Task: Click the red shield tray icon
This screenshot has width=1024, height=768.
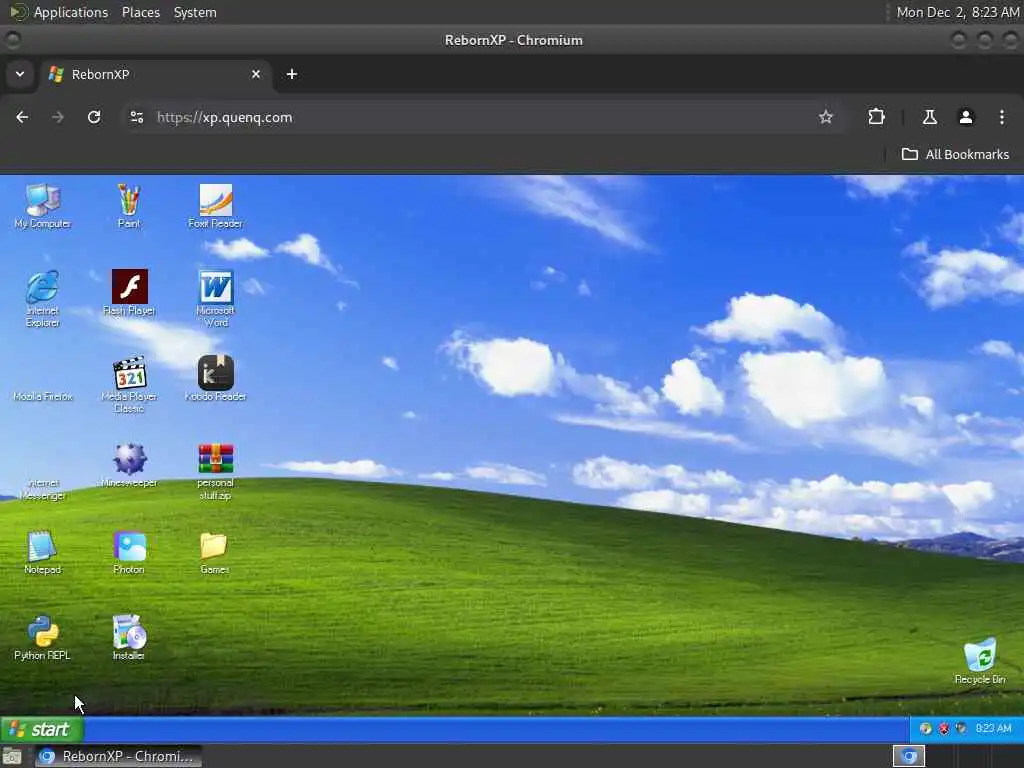Action: coord(944,729)
